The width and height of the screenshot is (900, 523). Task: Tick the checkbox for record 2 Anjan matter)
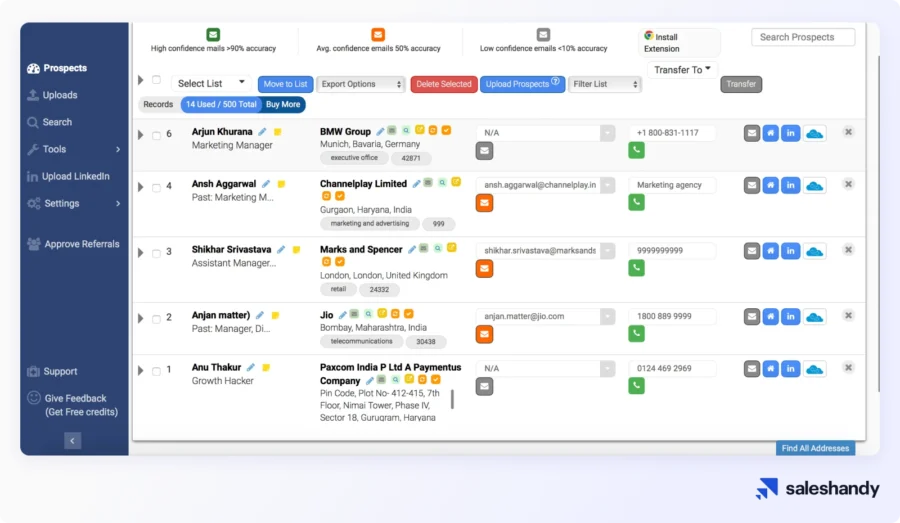(156, 319)
